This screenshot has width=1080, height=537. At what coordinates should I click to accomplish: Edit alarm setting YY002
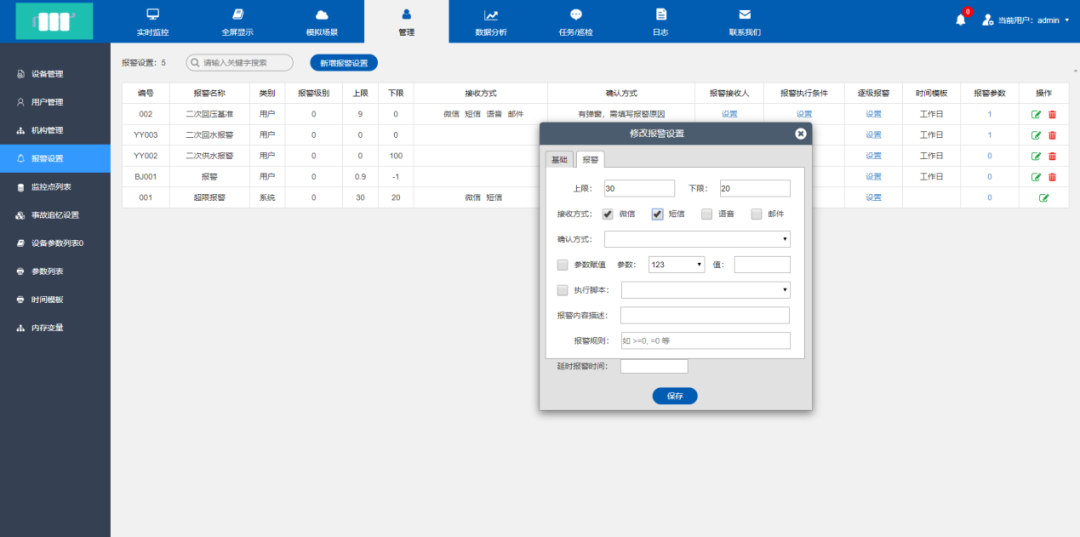(1036, 156)
